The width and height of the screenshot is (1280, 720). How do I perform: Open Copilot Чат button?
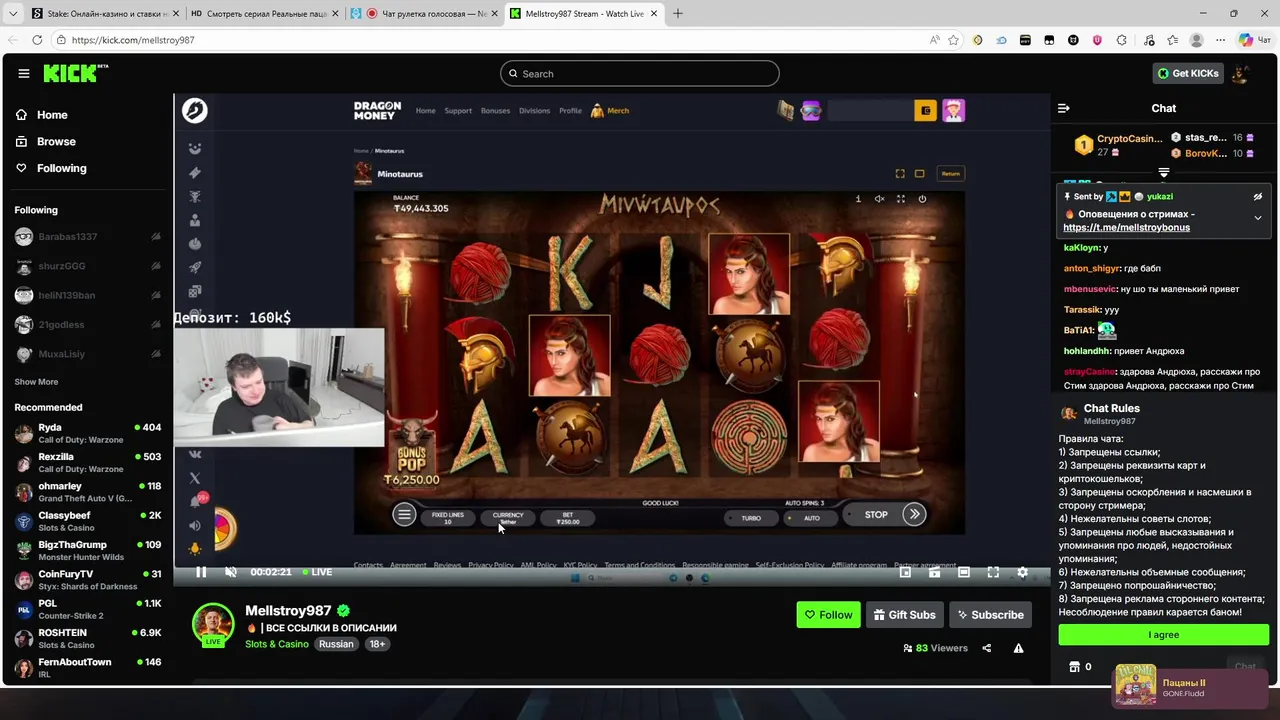(1254, 40)
